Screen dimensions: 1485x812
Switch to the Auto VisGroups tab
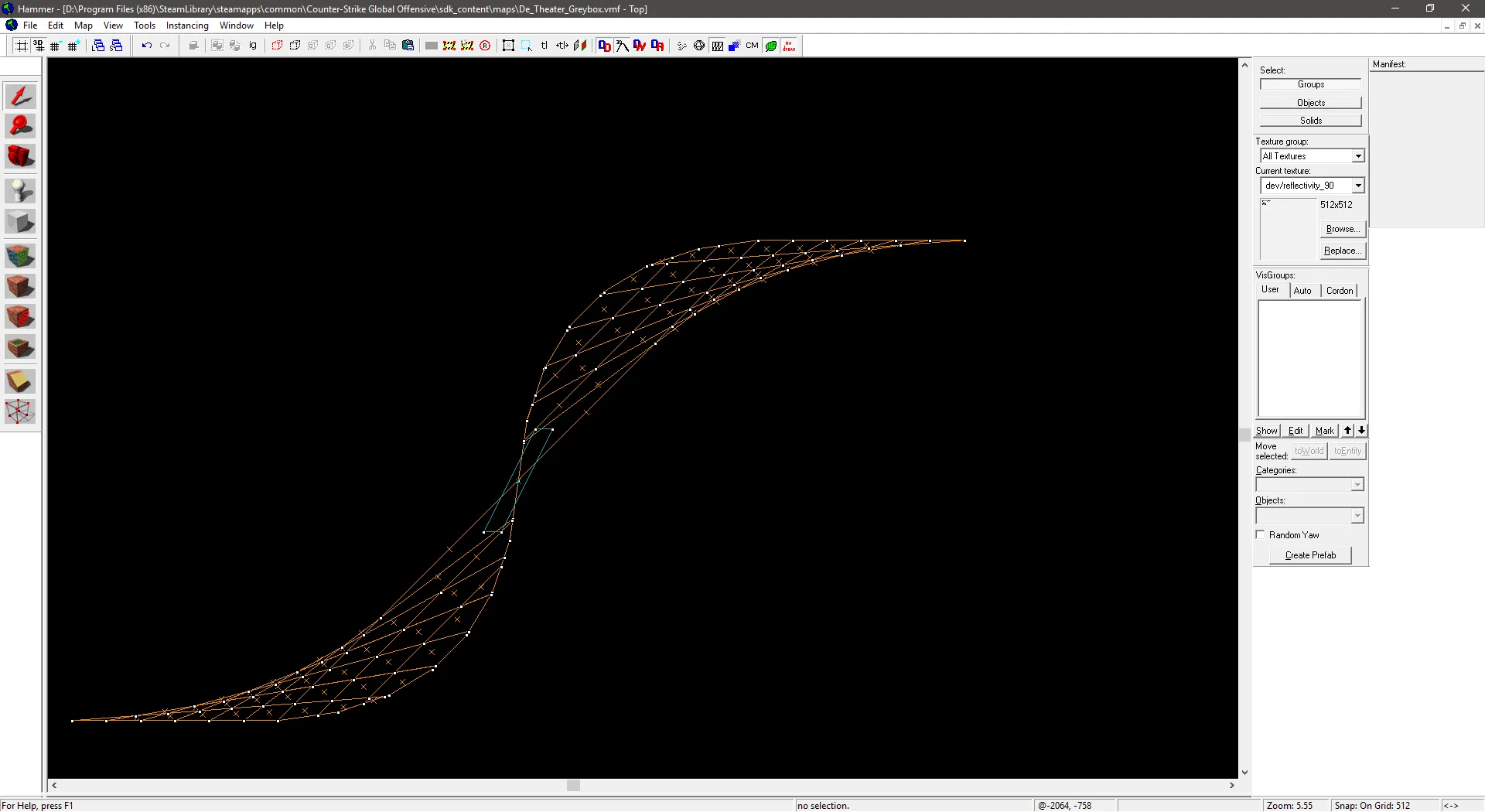[x=1302, y=291]
